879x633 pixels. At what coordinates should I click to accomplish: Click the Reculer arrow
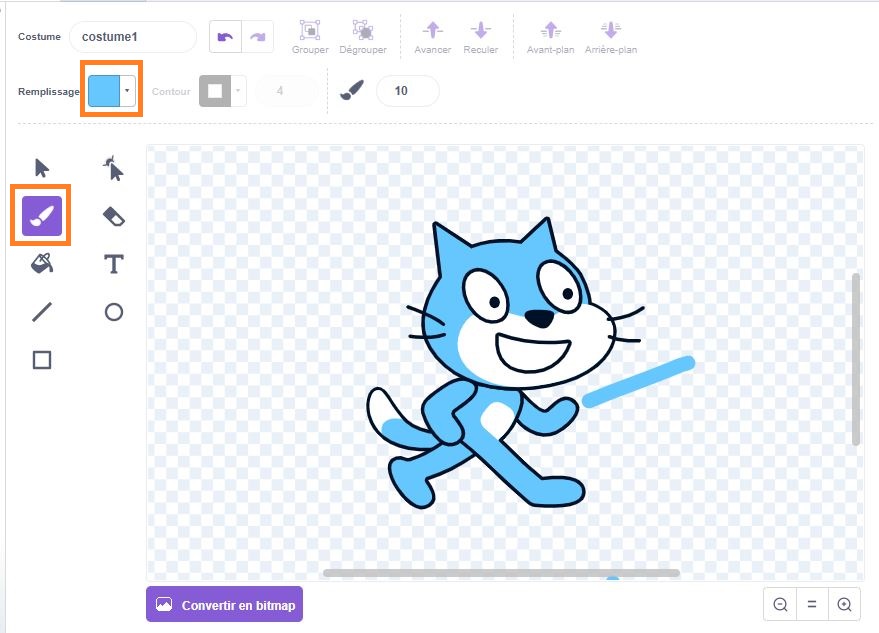point(480,30)
